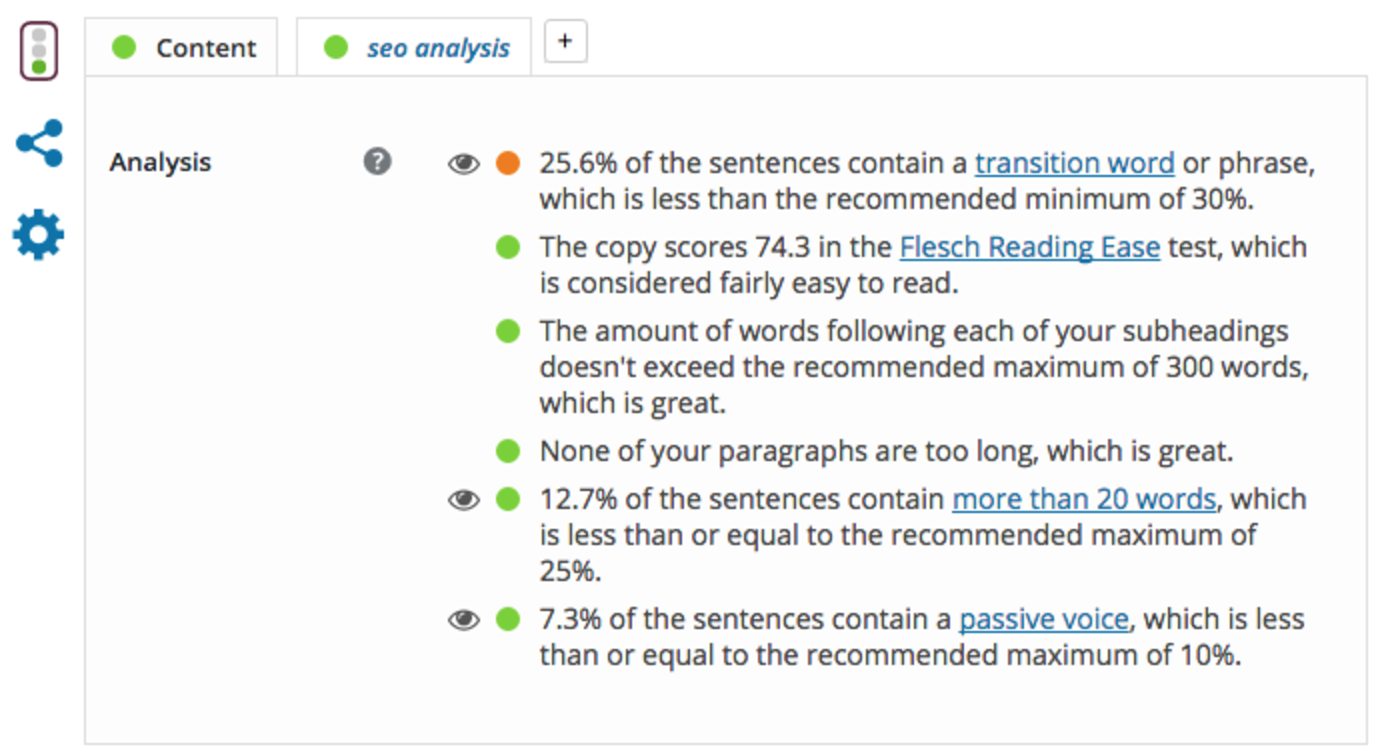Add a keyword with the plus button
Image resolution: width=1378 pixels, height=753 pixels.
pyautogui.click(x=565, y=41)
